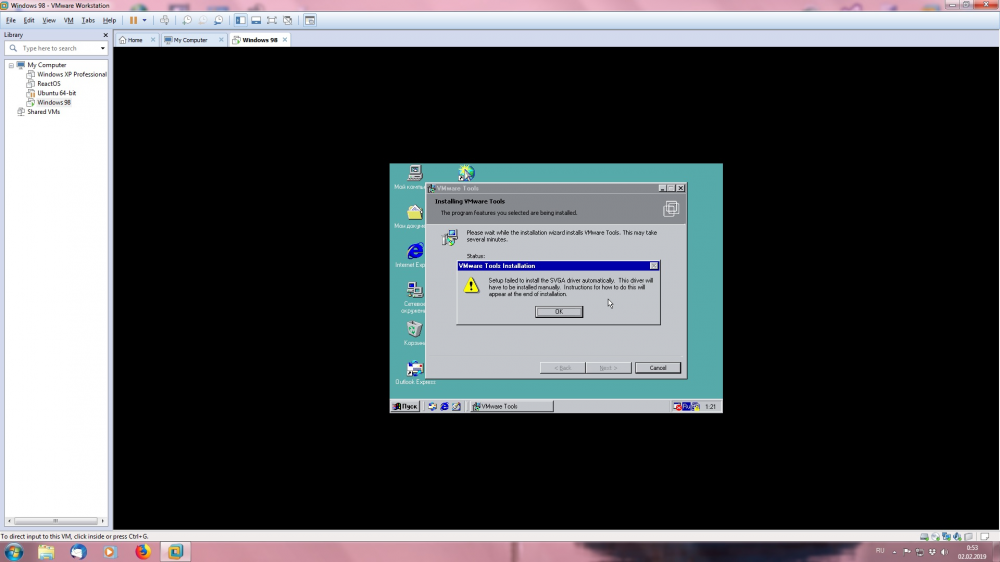
Task: Click the Pause VM toolbar button
Action: tap(133, 20)
